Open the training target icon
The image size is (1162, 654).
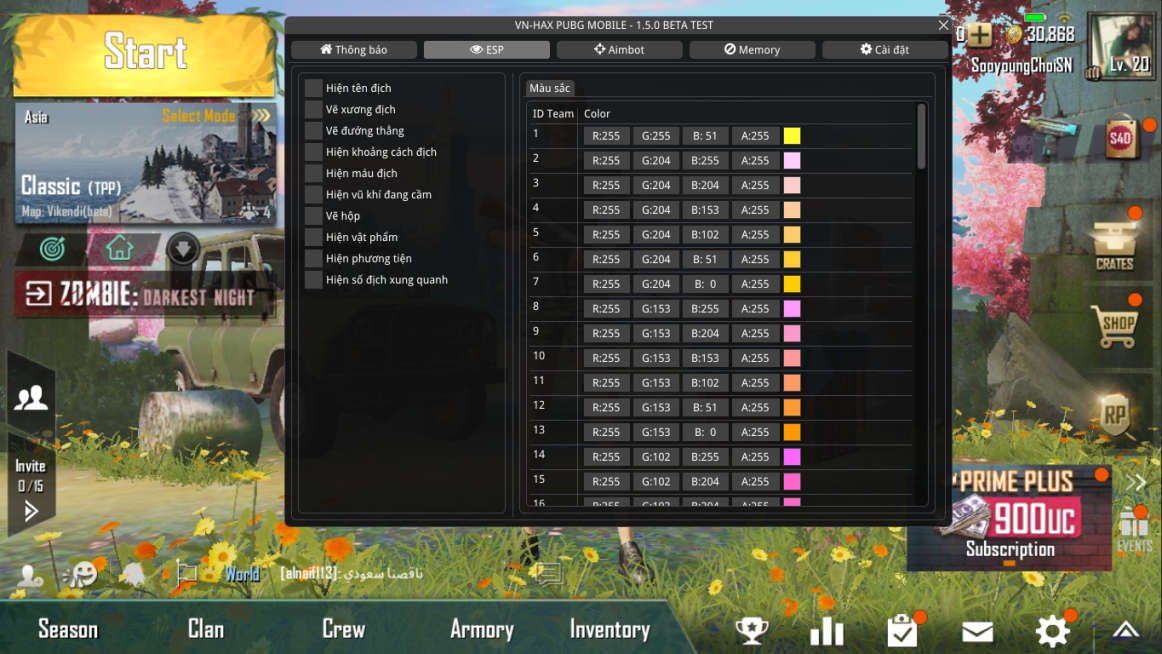(x=52, y=249)
